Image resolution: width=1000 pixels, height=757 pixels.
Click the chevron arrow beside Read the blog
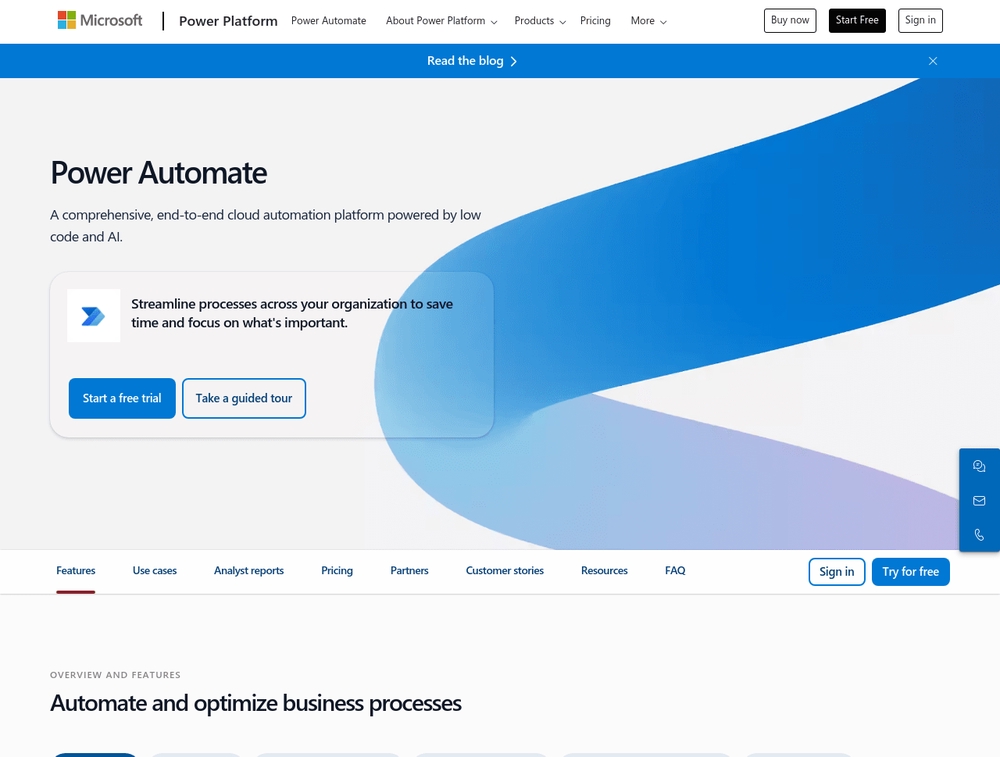click(513, 61)
